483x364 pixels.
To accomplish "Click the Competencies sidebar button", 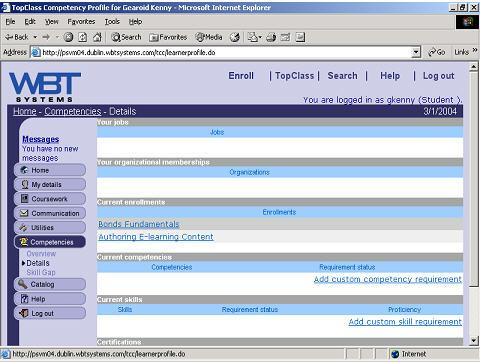I will 50,242.
